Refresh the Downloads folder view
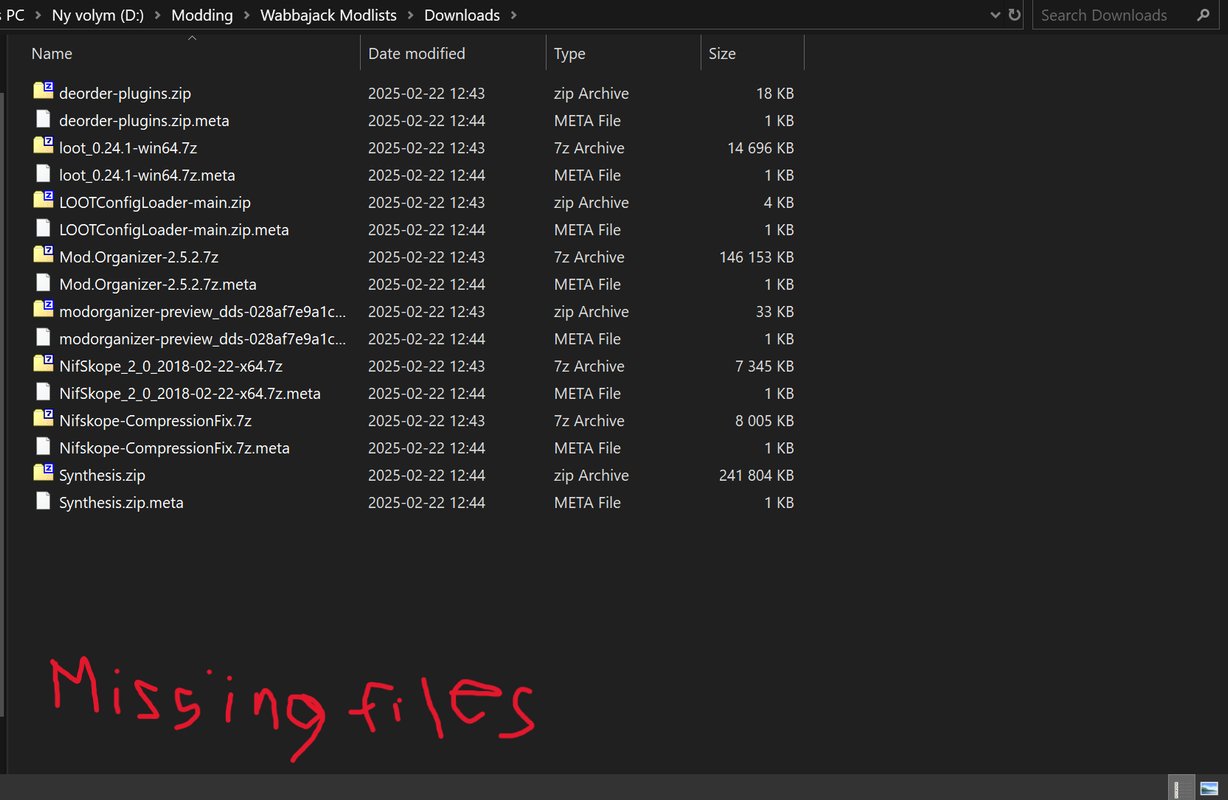Image resolution: width=1228 pixels, height=800 pixels. pos(1015,15)
